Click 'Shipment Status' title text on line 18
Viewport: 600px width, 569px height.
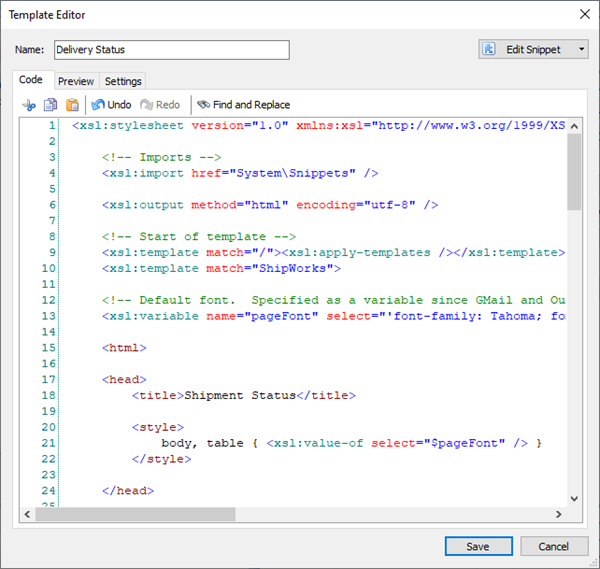[240, 395]
